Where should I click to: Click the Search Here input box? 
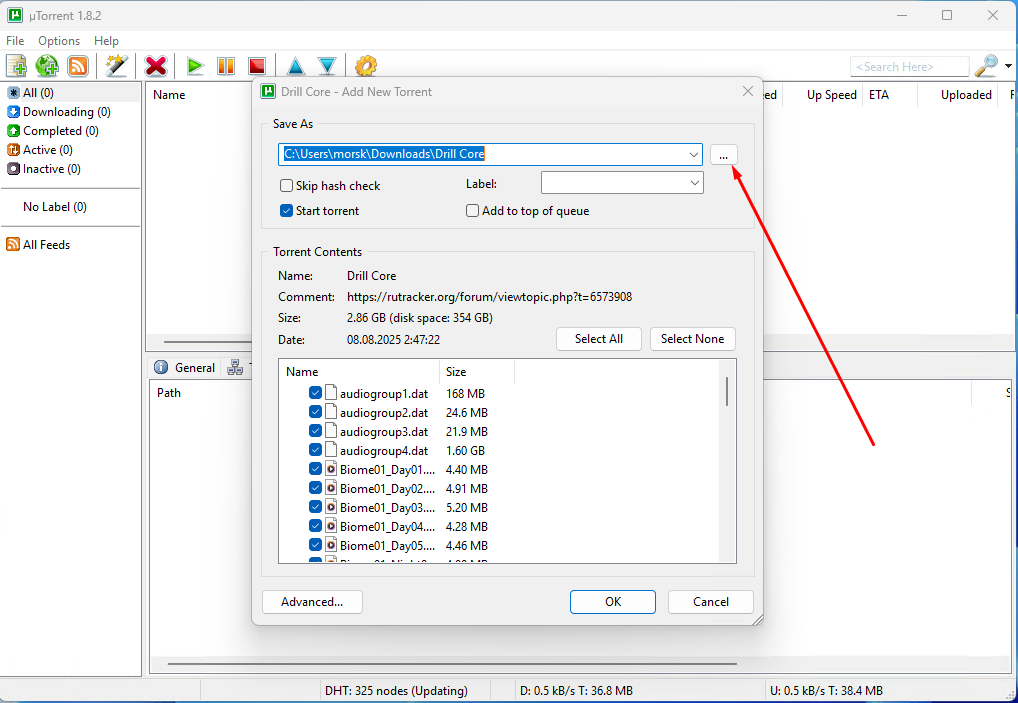[x=910, y=66]
